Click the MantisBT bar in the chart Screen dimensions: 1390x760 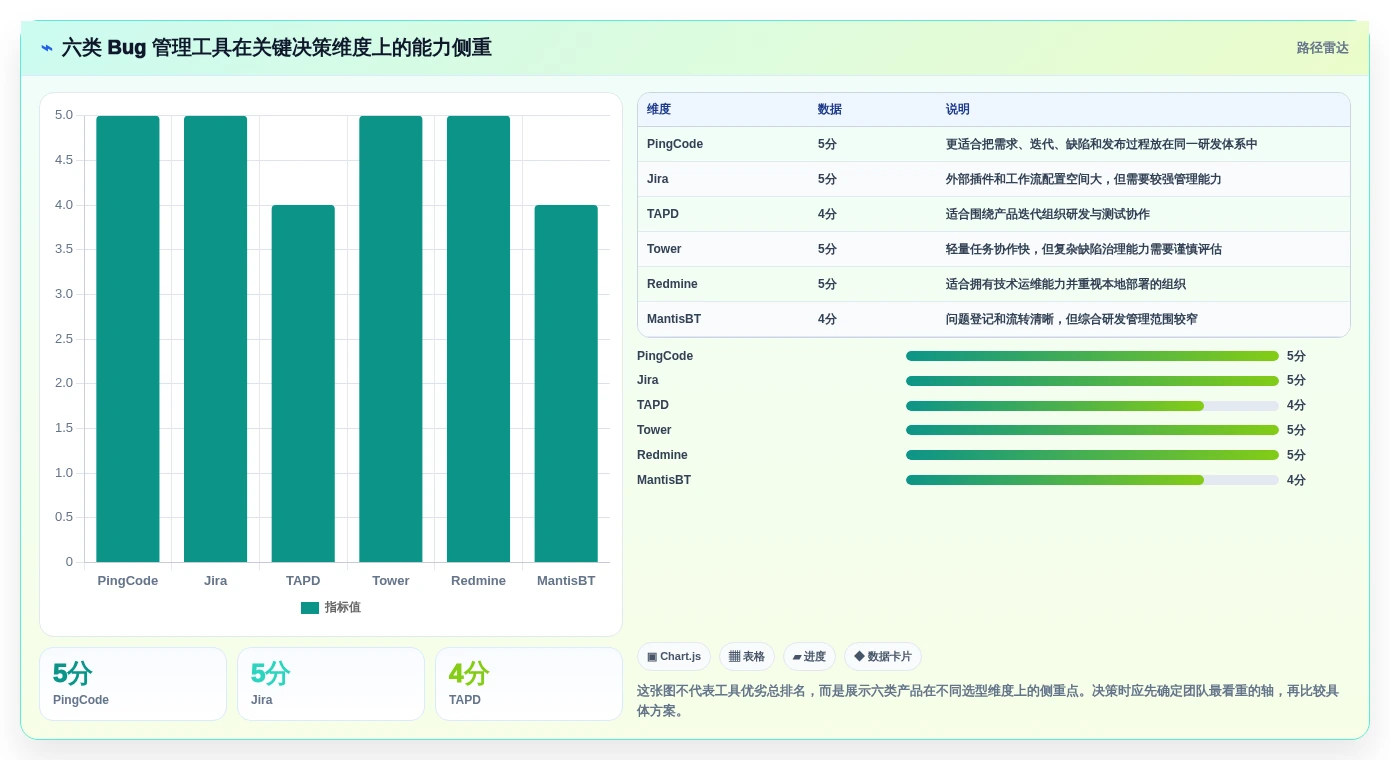pos(566,383)
